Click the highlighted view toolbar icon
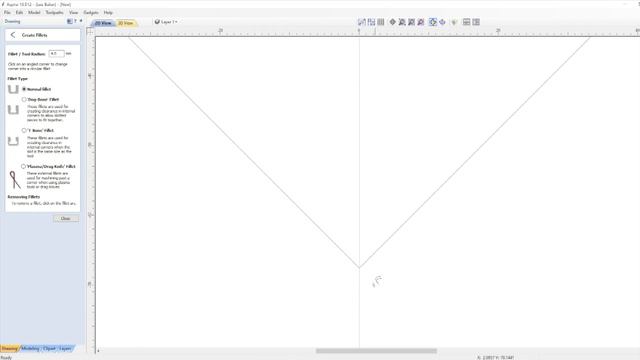The width and height of the screenshot is (640, 360). click(433, 22)
